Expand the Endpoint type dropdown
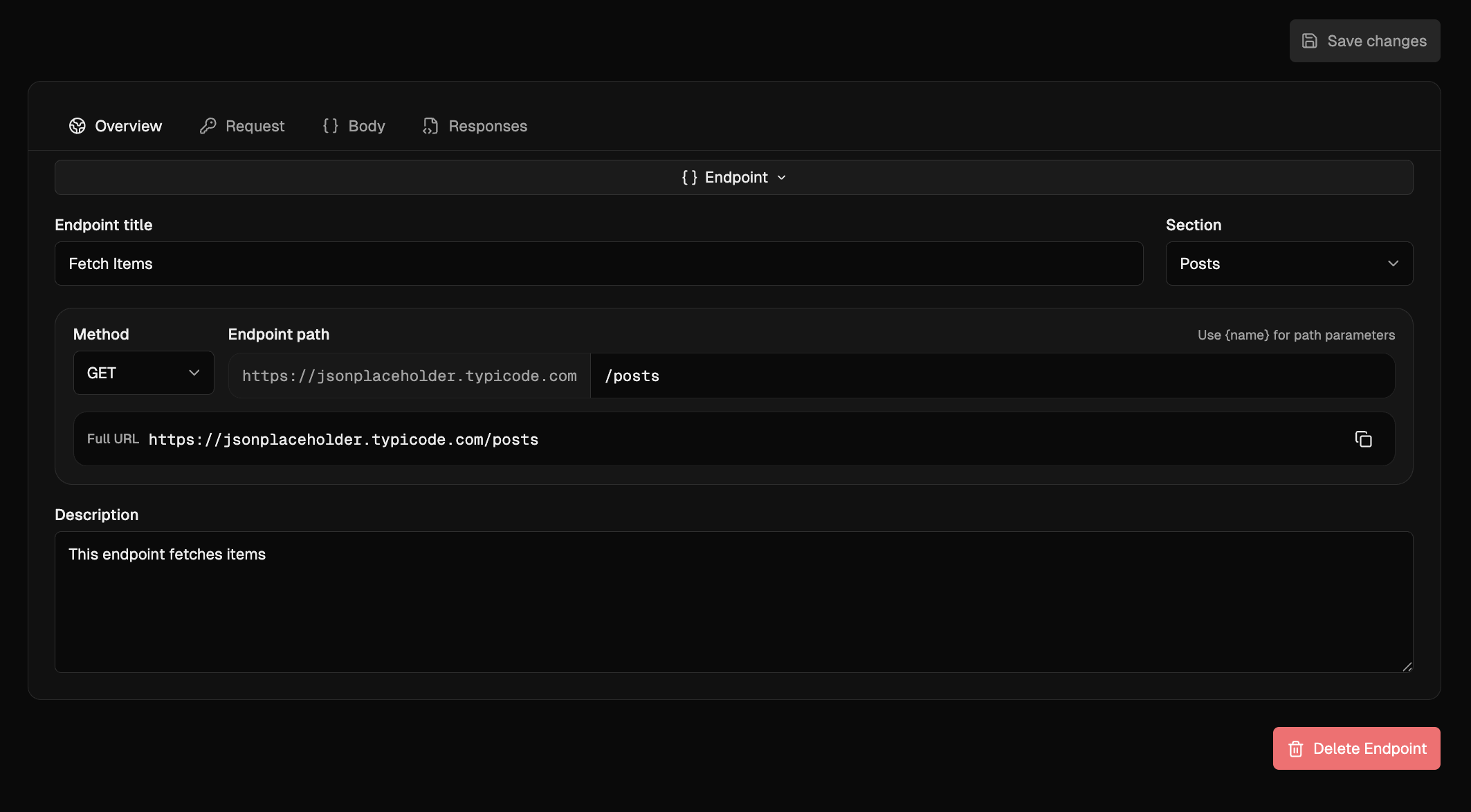This screenshot has height=812, width=1471. click(733, 178)
